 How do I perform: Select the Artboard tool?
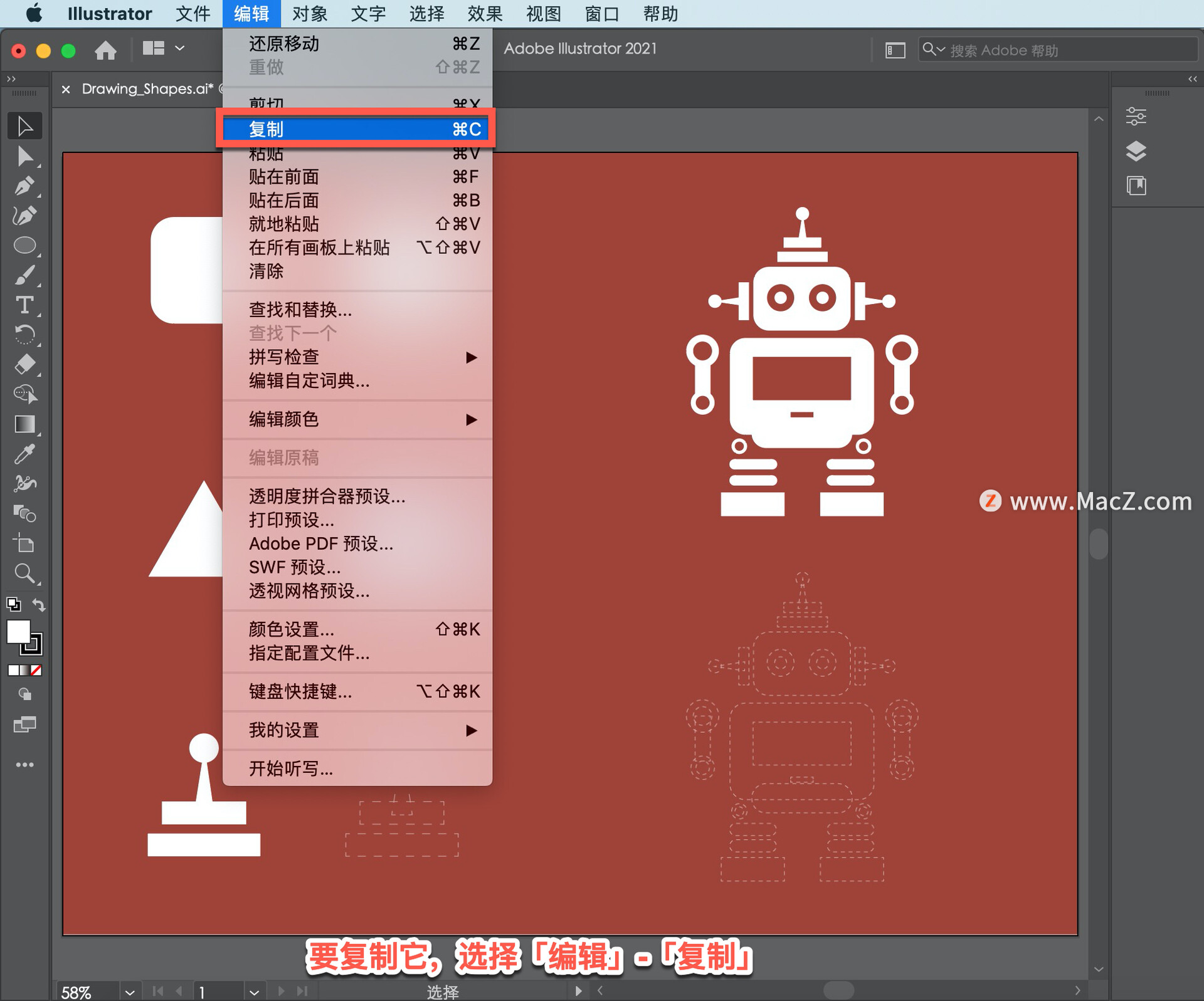pyautogui.click(x=25, y=543)
